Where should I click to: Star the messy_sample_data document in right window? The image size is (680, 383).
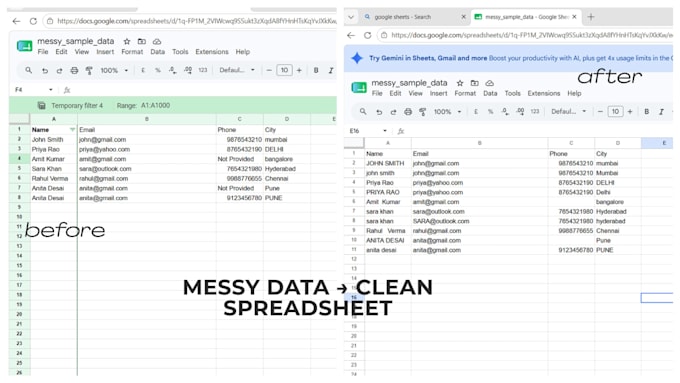(x=460, y=83)
